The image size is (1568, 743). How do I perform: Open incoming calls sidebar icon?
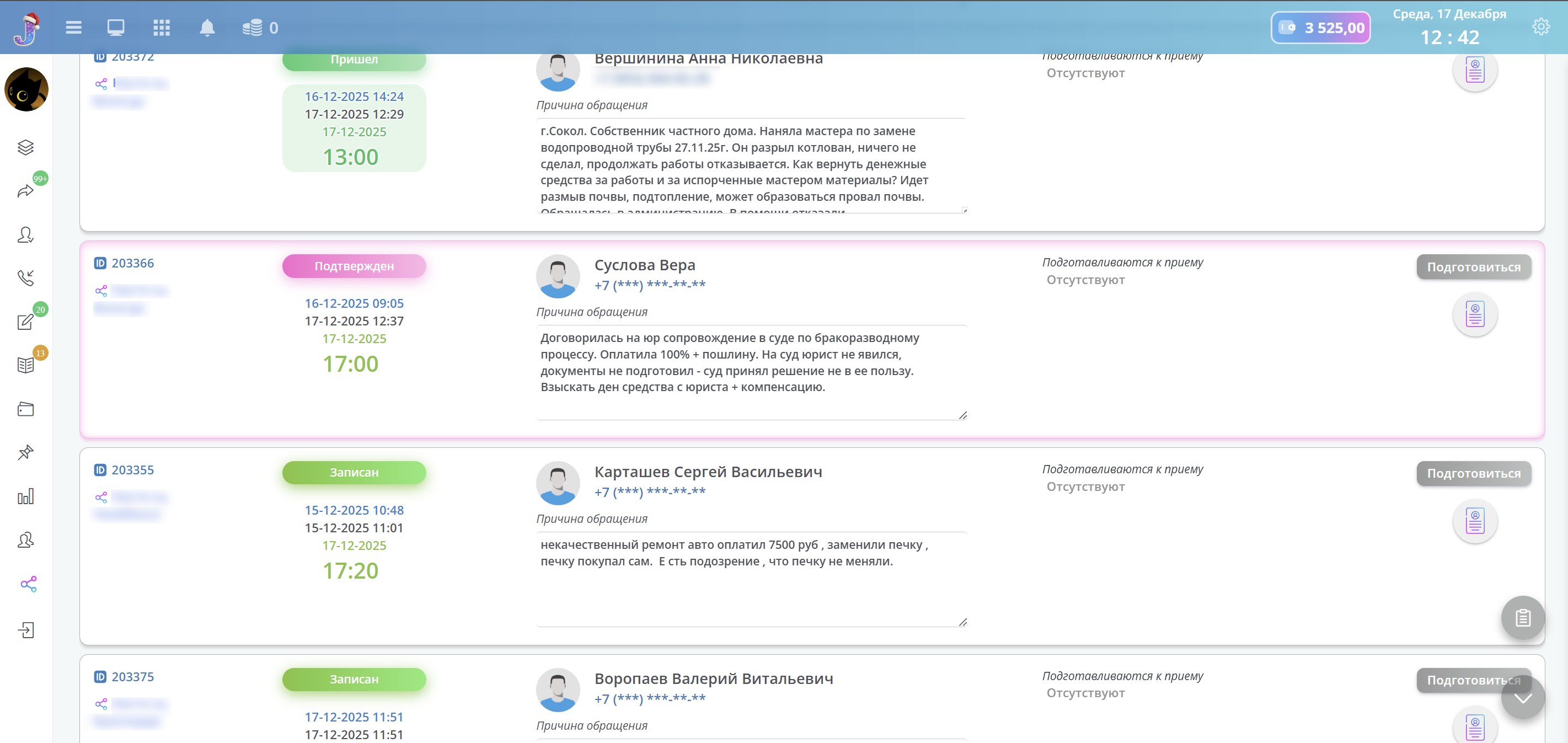[x=25, y=279]
